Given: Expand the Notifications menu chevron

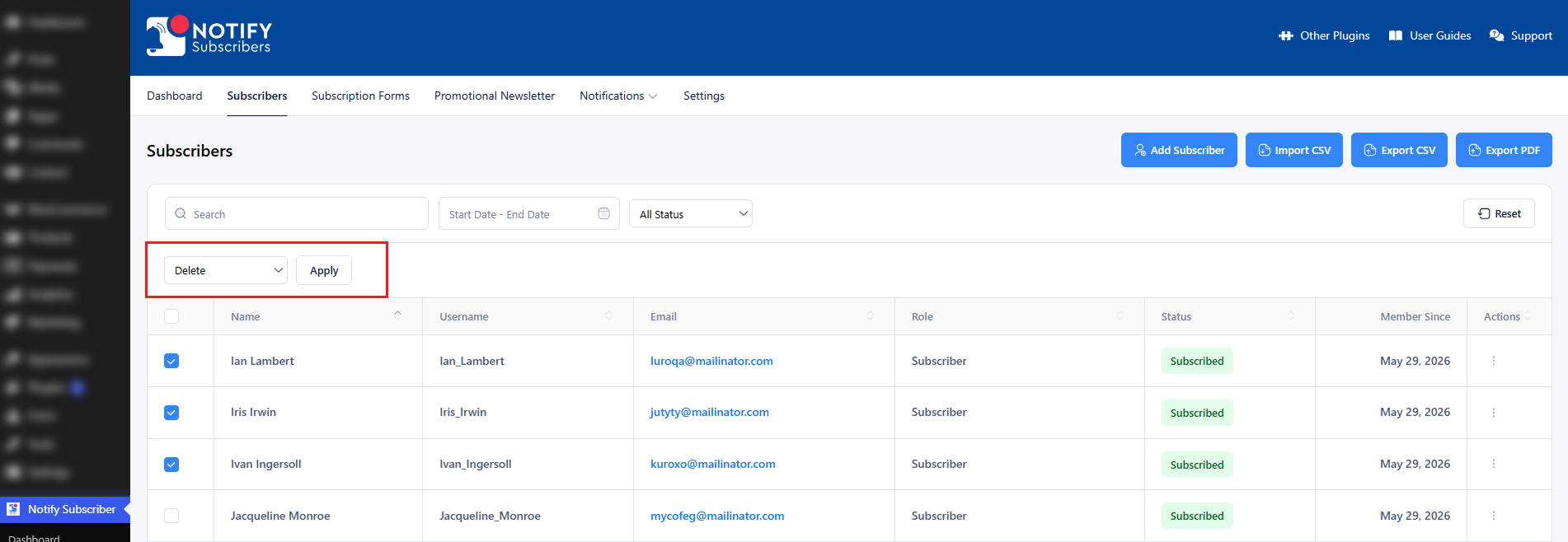Looking at the screenshot, I should (653, 96).
